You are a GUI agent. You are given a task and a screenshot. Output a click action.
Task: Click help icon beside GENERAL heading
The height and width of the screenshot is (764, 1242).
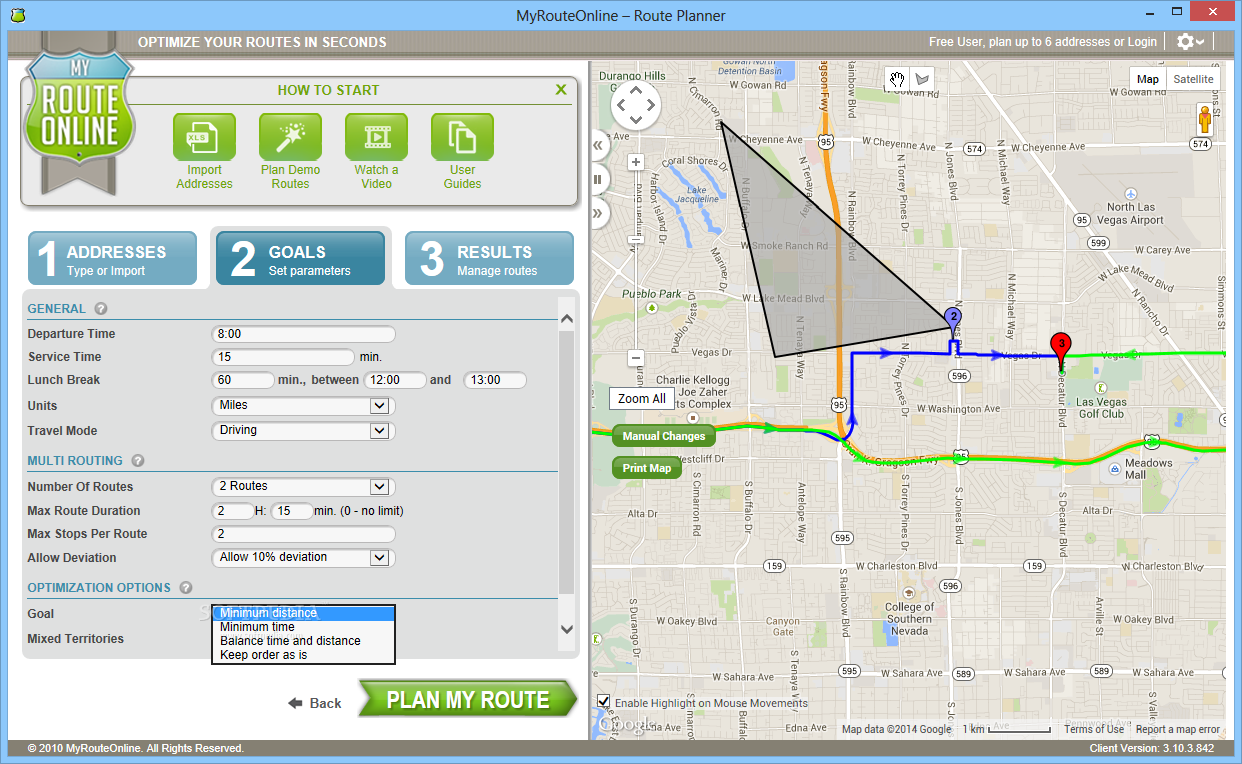coord(101,309)
